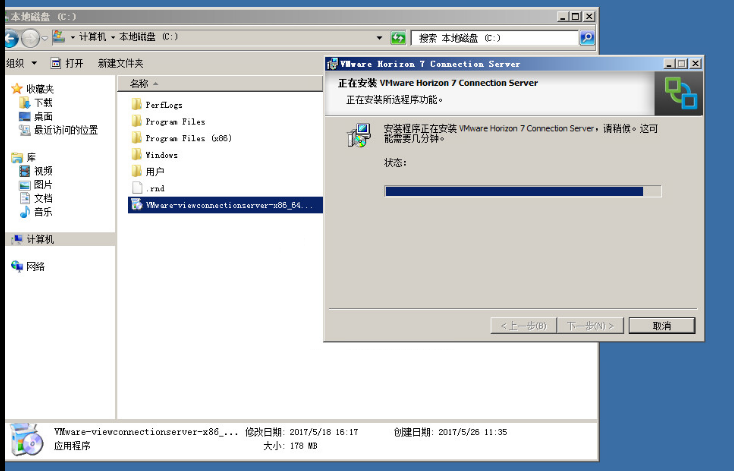Viewport: 734px width, 471px height.
Task: Focus the 搜索 本地磁盘 (C:) search box
Action: pos(495,38)
